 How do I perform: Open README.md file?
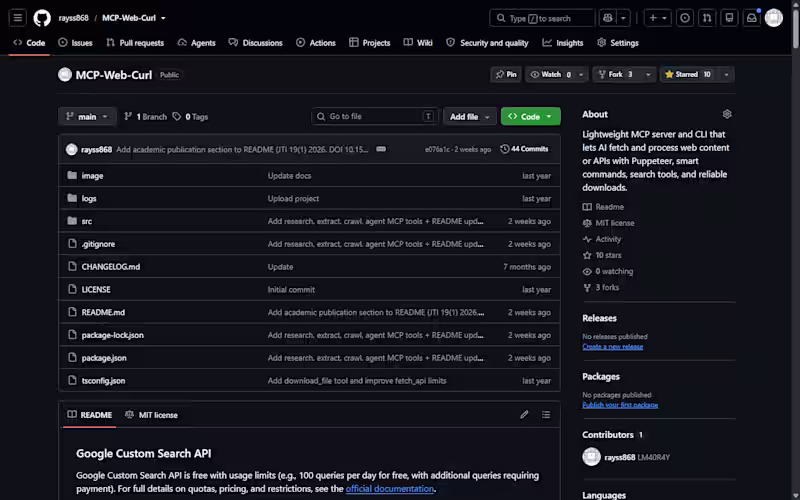pyautogui.click(x=103, y=312)
